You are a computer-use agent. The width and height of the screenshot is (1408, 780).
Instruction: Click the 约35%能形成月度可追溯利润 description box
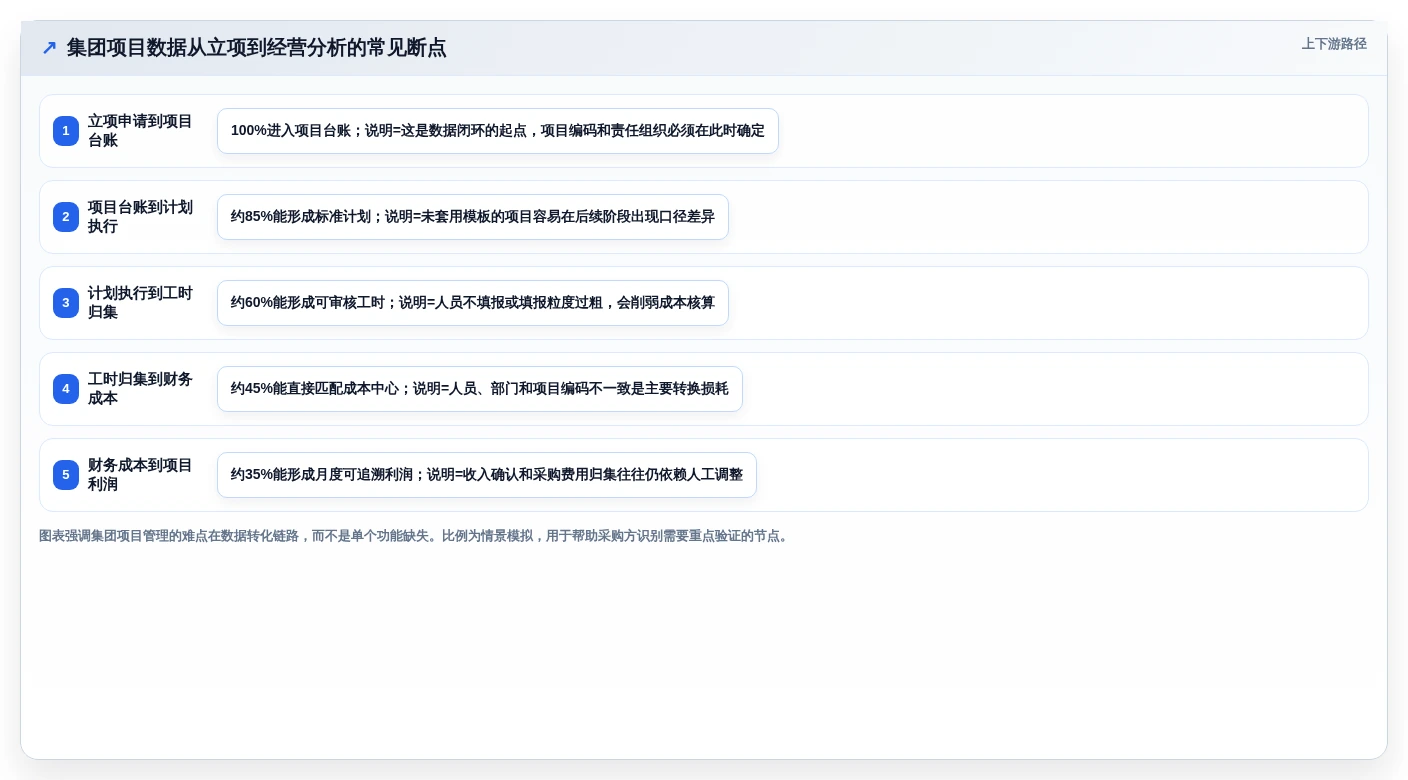[x=487, y=475]
